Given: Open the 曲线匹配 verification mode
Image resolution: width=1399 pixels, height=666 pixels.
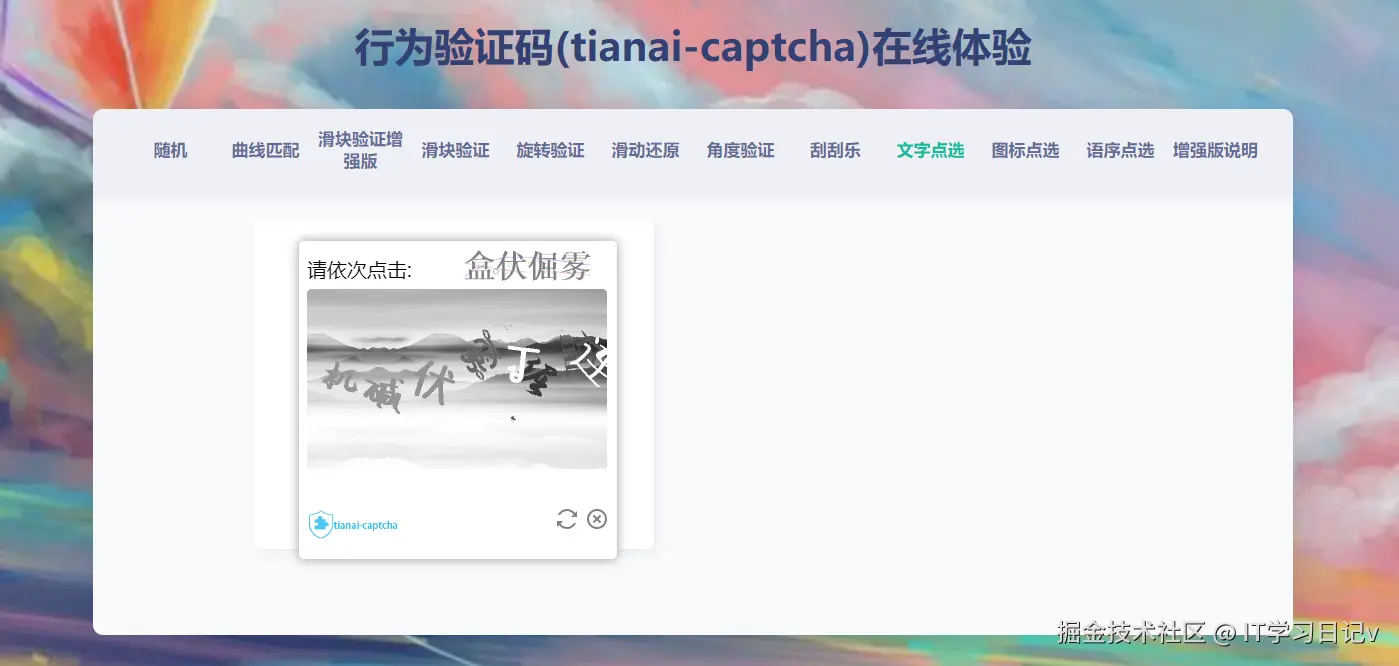Looking at the screenshot, I should point(264,150).
